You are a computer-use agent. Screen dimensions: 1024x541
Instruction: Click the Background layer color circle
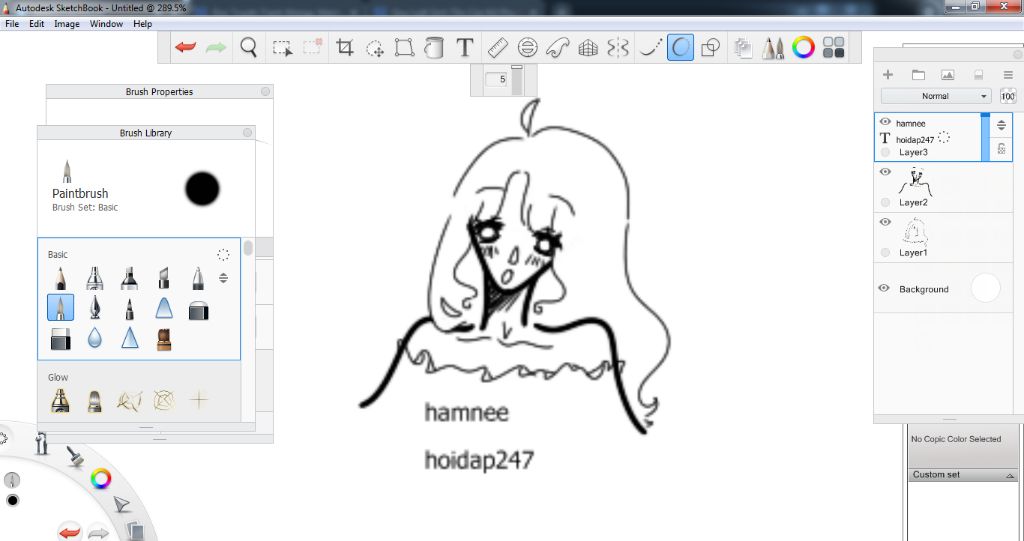985,288
